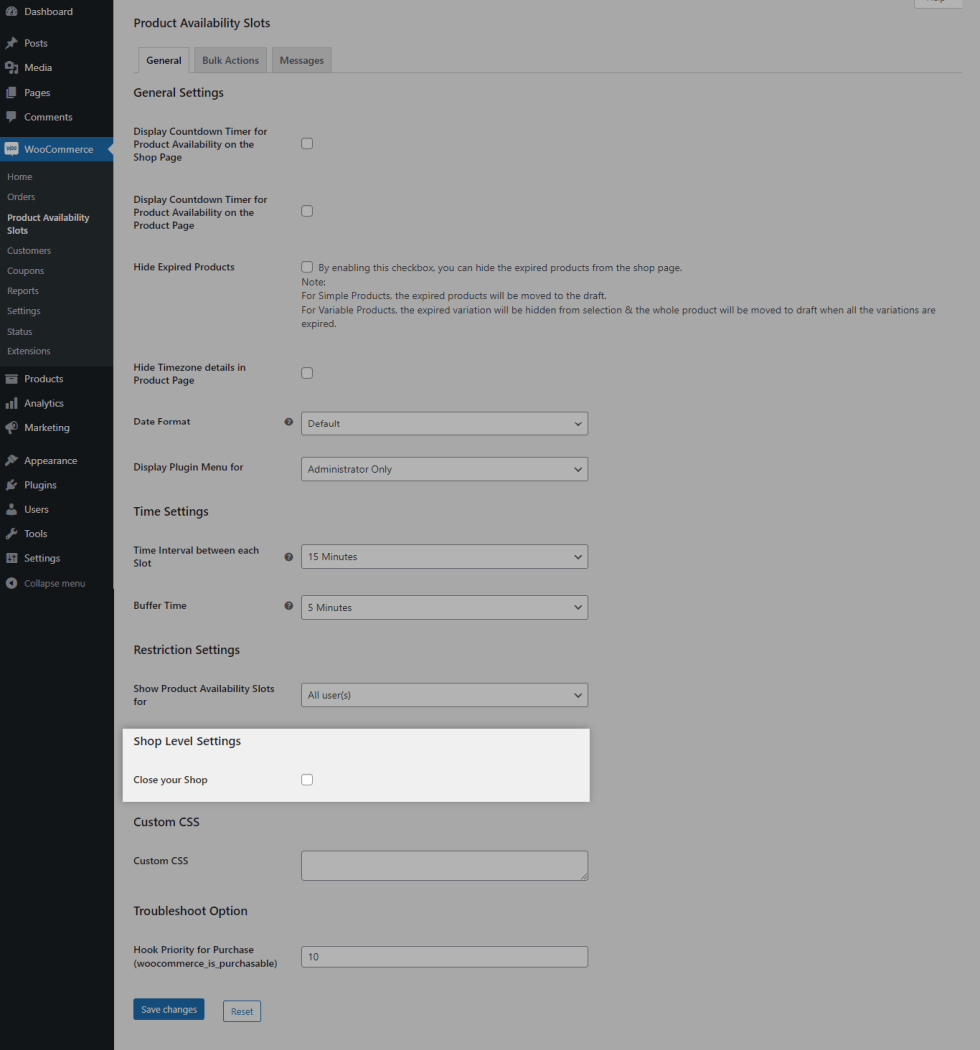This screenshot has height=1050, width=980.
Task: Open the Buffer Time dropdown
Action: (444, 608)
